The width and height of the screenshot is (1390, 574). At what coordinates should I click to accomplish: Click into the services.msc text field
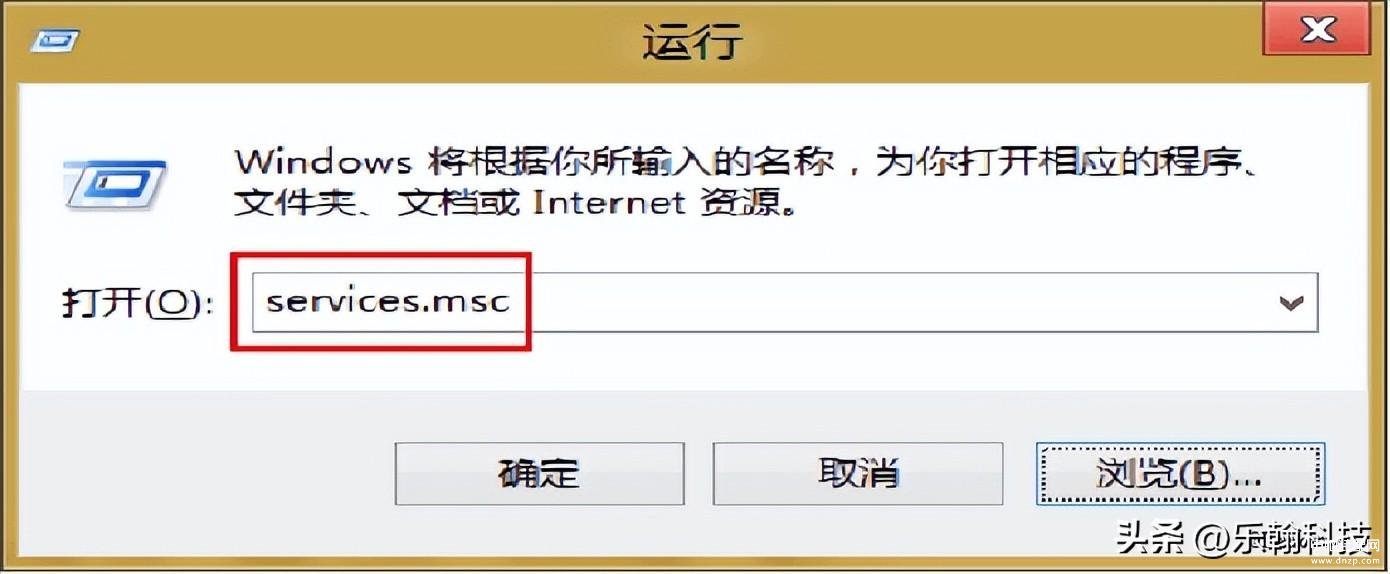[785, 301]
